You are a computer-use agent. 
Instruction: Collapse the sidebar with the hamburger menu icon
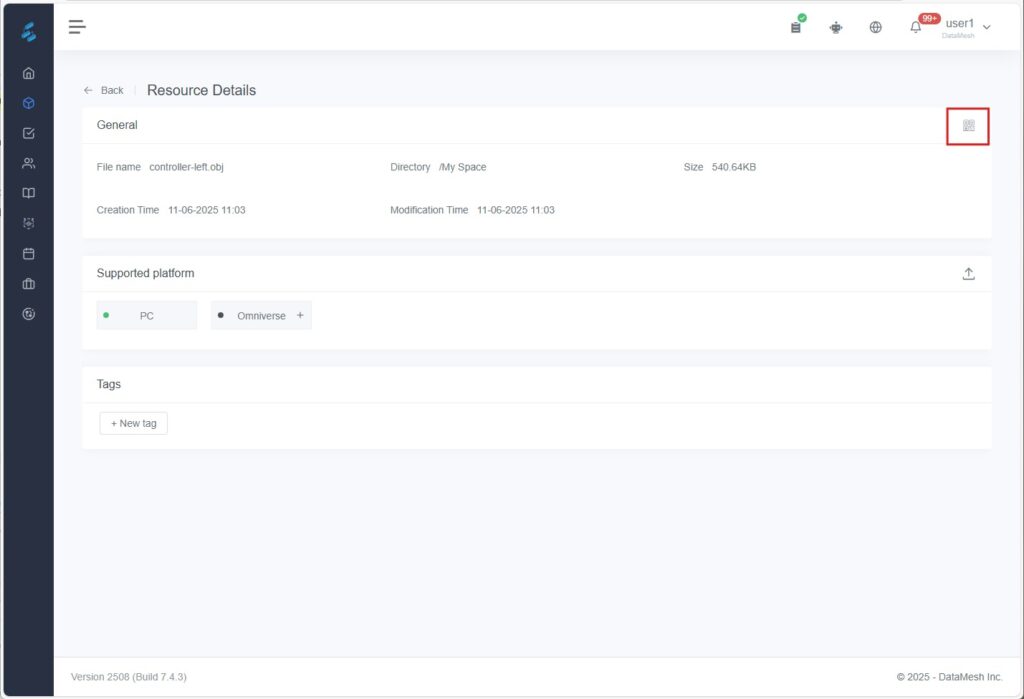click(77, 27)
